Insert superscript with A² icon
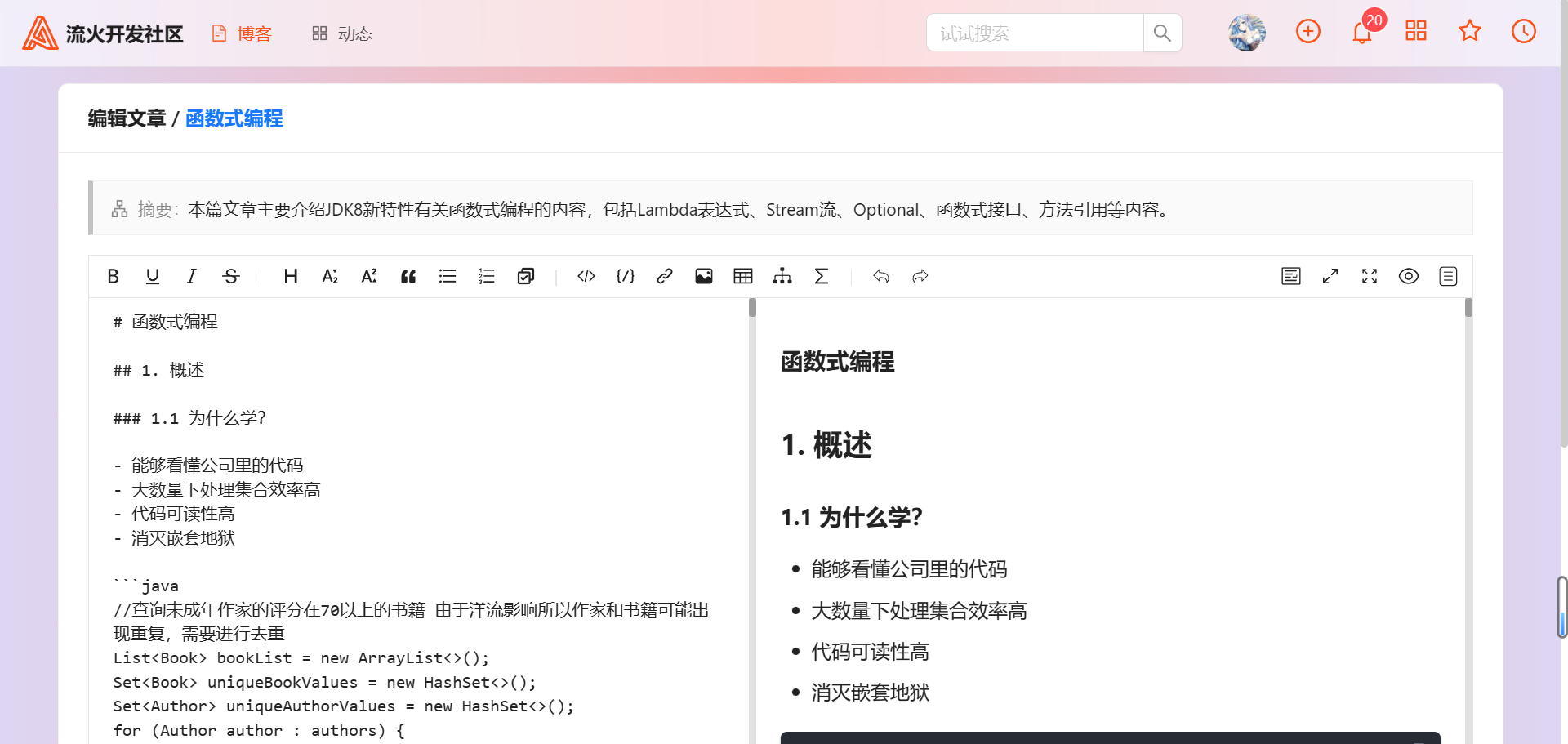 (x=369, y=276)
